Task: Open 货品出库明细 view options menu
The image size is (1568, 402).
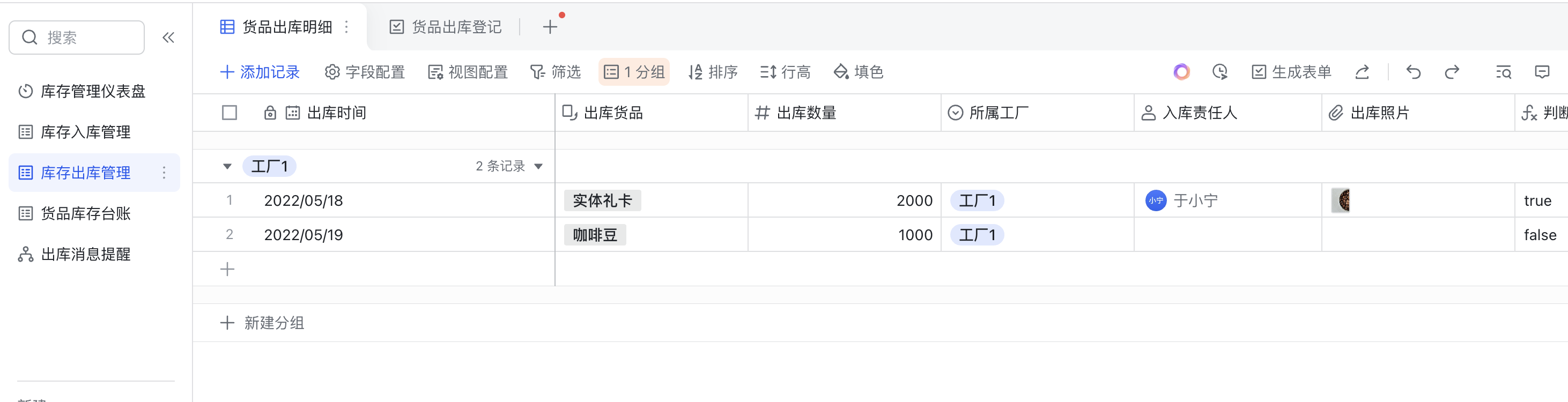Action: pyautogui.click(x=346, y=27)
